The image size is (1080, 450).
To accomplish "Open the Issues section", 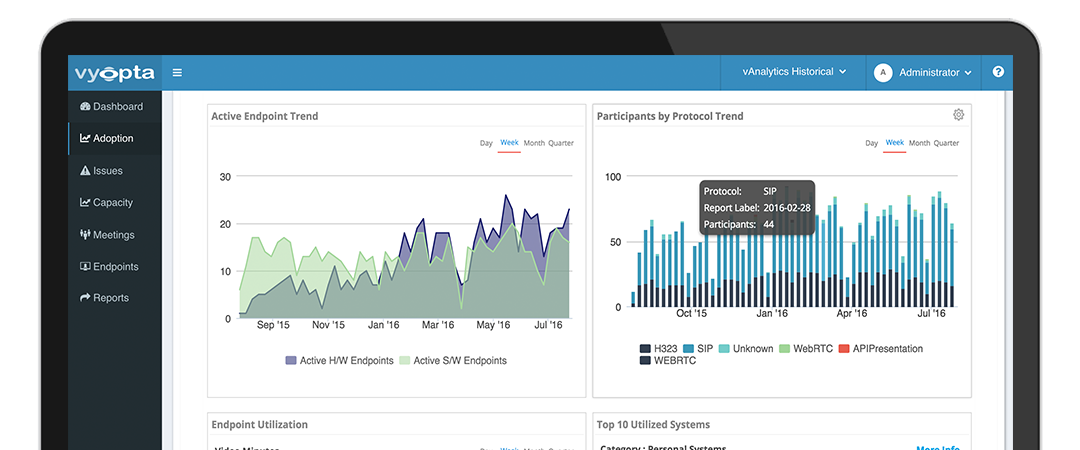I will pyautogui.click(x=115, y=171).
